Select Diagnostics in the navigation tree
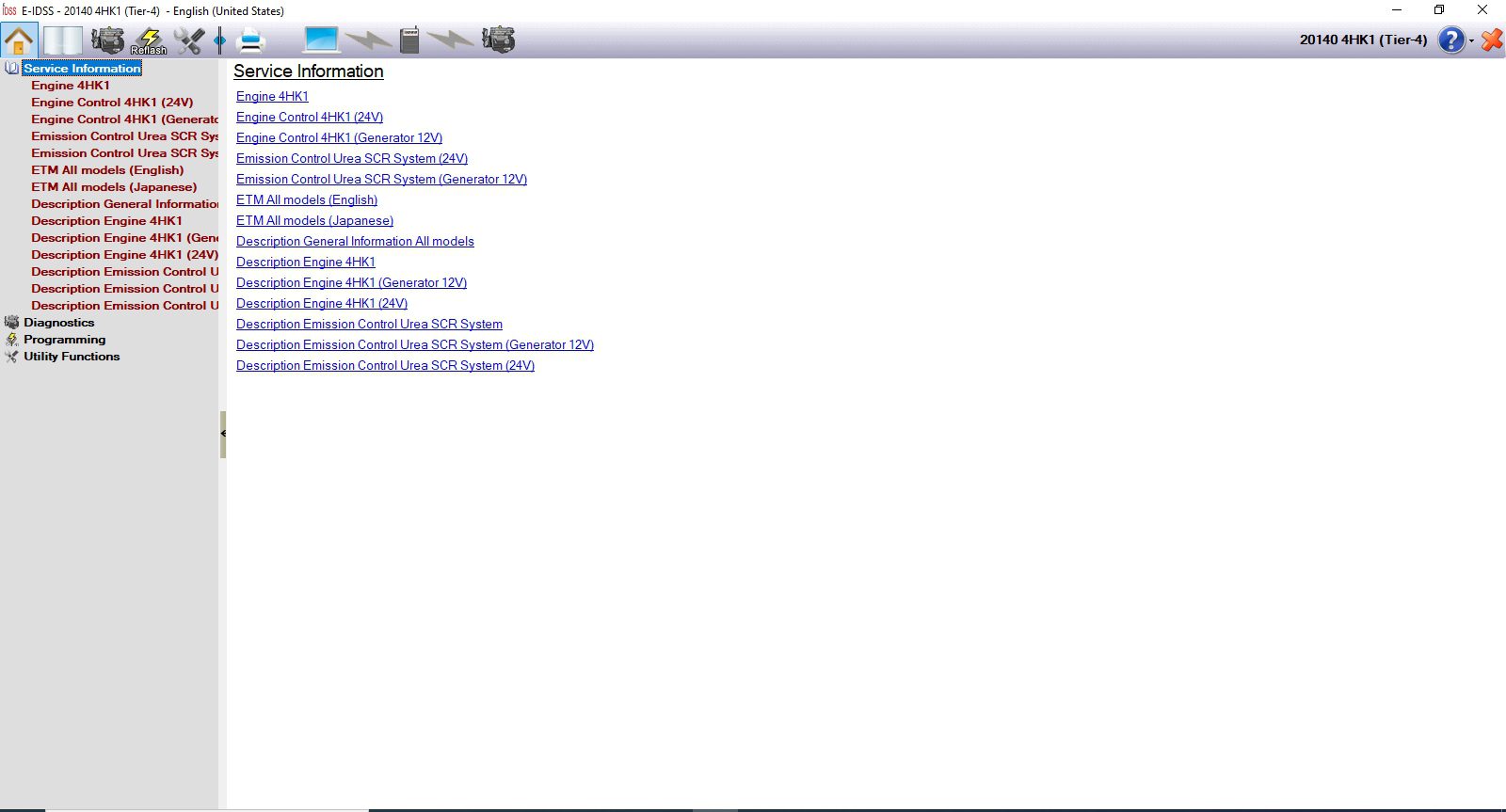Viewport: 1506px width, 812px height. coord(59,322)
